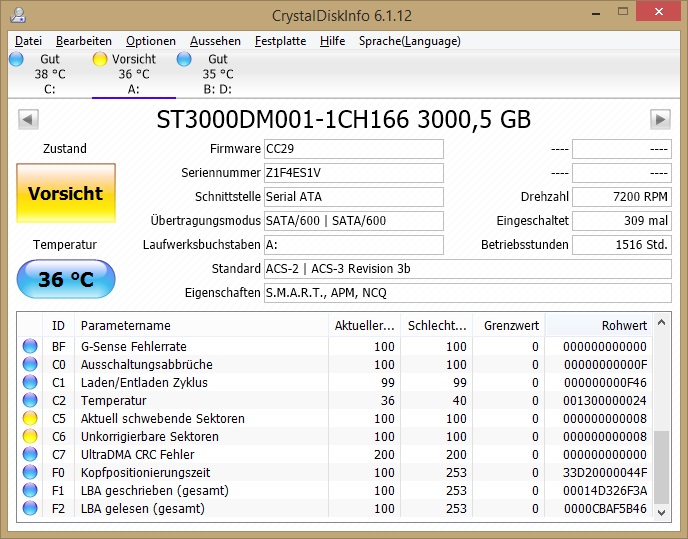
Task: Click the Firmware field CC29
Action: click(x=354, y=149)
